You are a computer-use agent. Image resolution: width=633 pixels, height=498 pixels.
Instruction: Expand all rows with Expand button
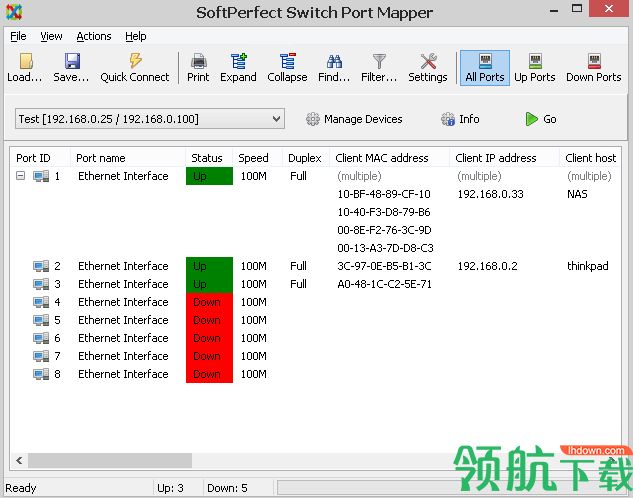238,67
